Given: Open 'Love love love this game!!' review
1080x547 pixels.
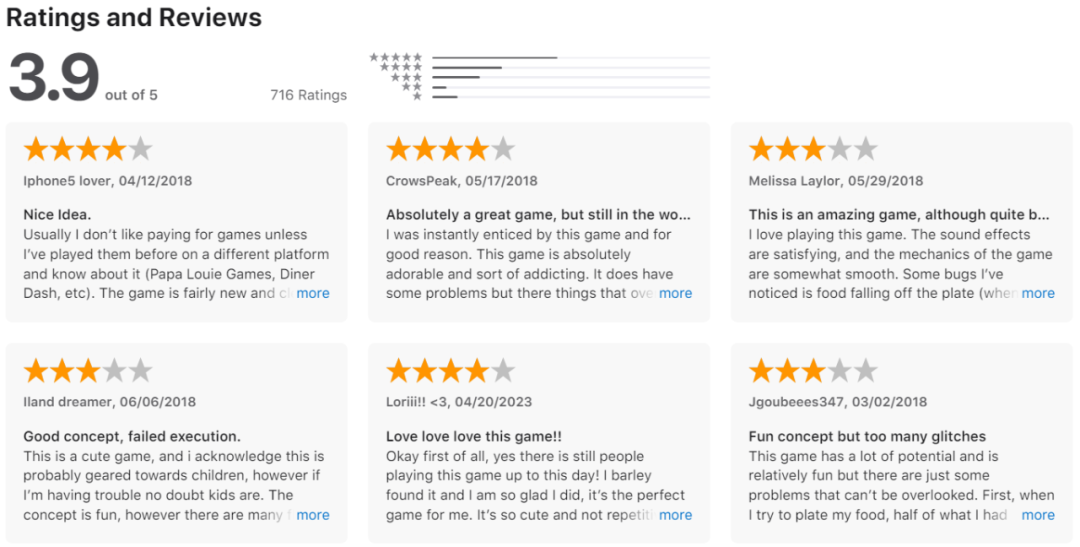Looking at the screenshot, I should 473,436.
